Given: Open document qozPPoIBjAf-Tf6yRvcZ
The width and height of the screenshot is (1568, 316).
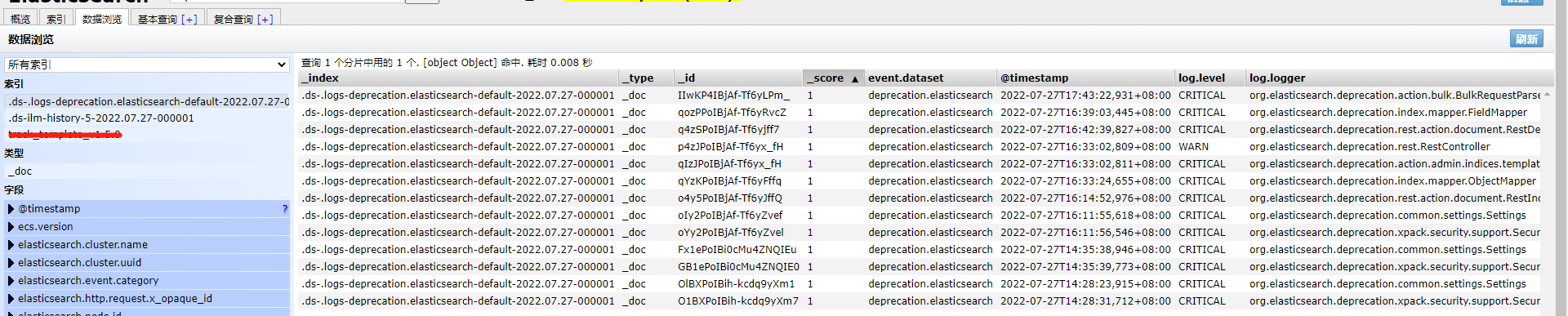Looking at the screenshot, I should click(x=732, y=113).
